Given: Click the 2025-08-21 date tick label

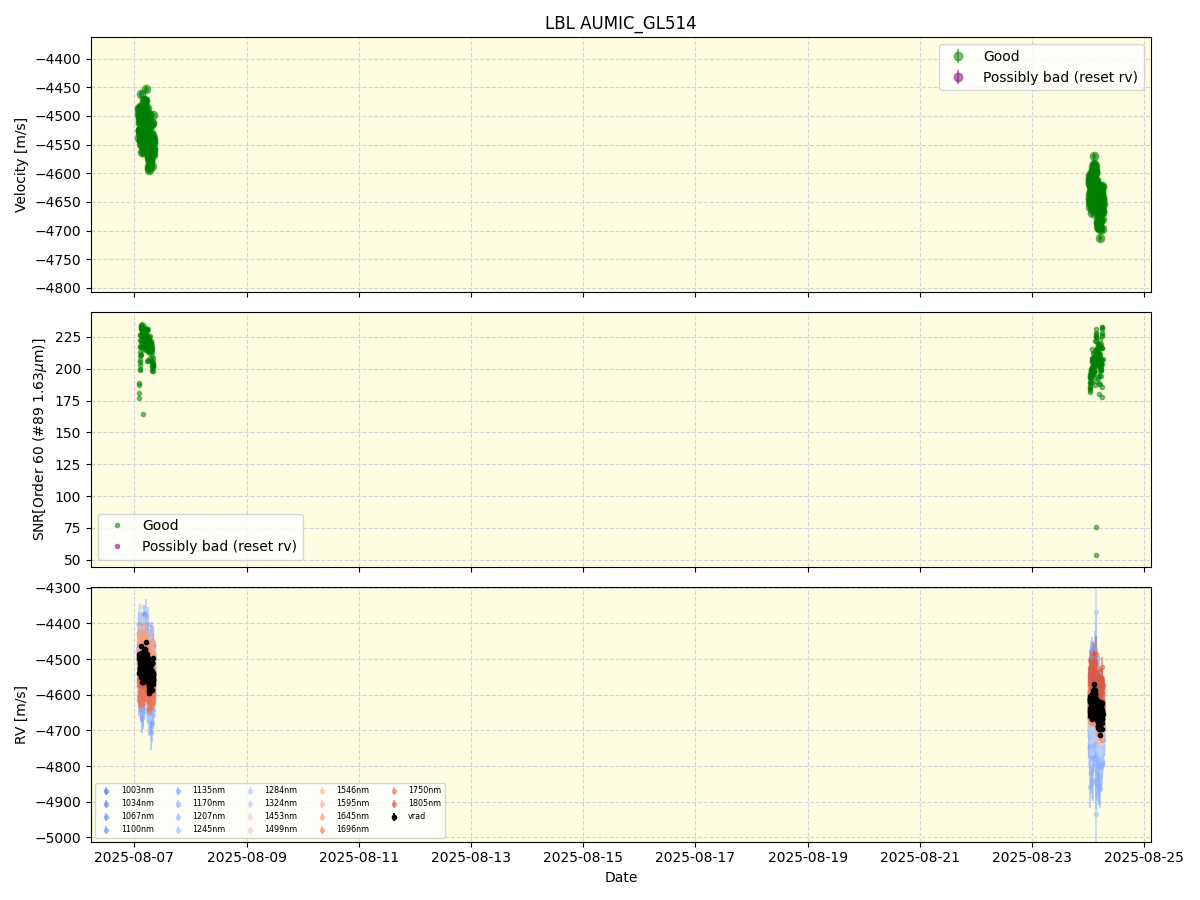Looking at the screenshot, I should (x=920, y=857).
